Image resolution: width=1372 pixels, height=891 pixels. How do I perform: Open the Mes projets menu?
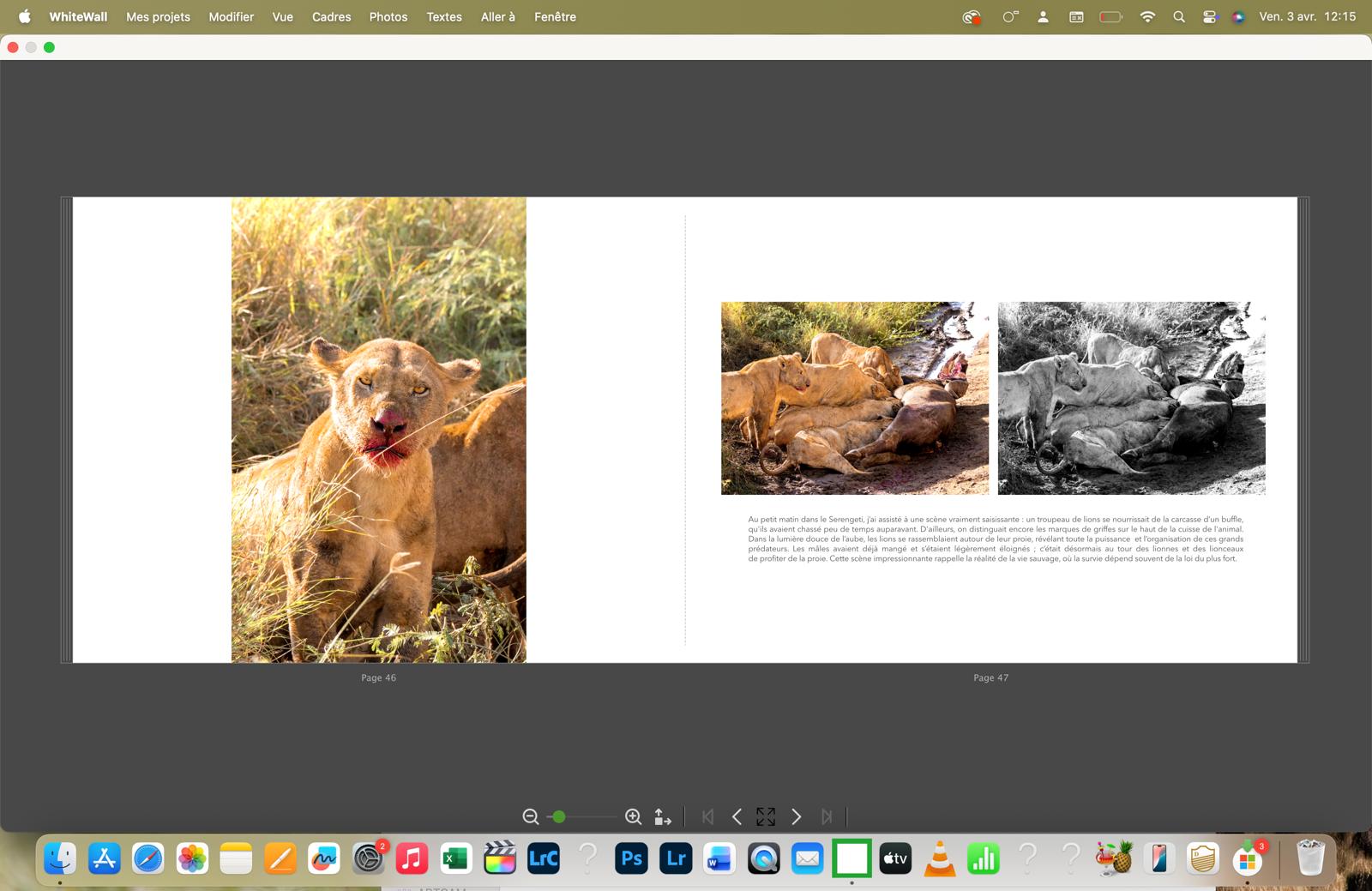pos(158,16)
